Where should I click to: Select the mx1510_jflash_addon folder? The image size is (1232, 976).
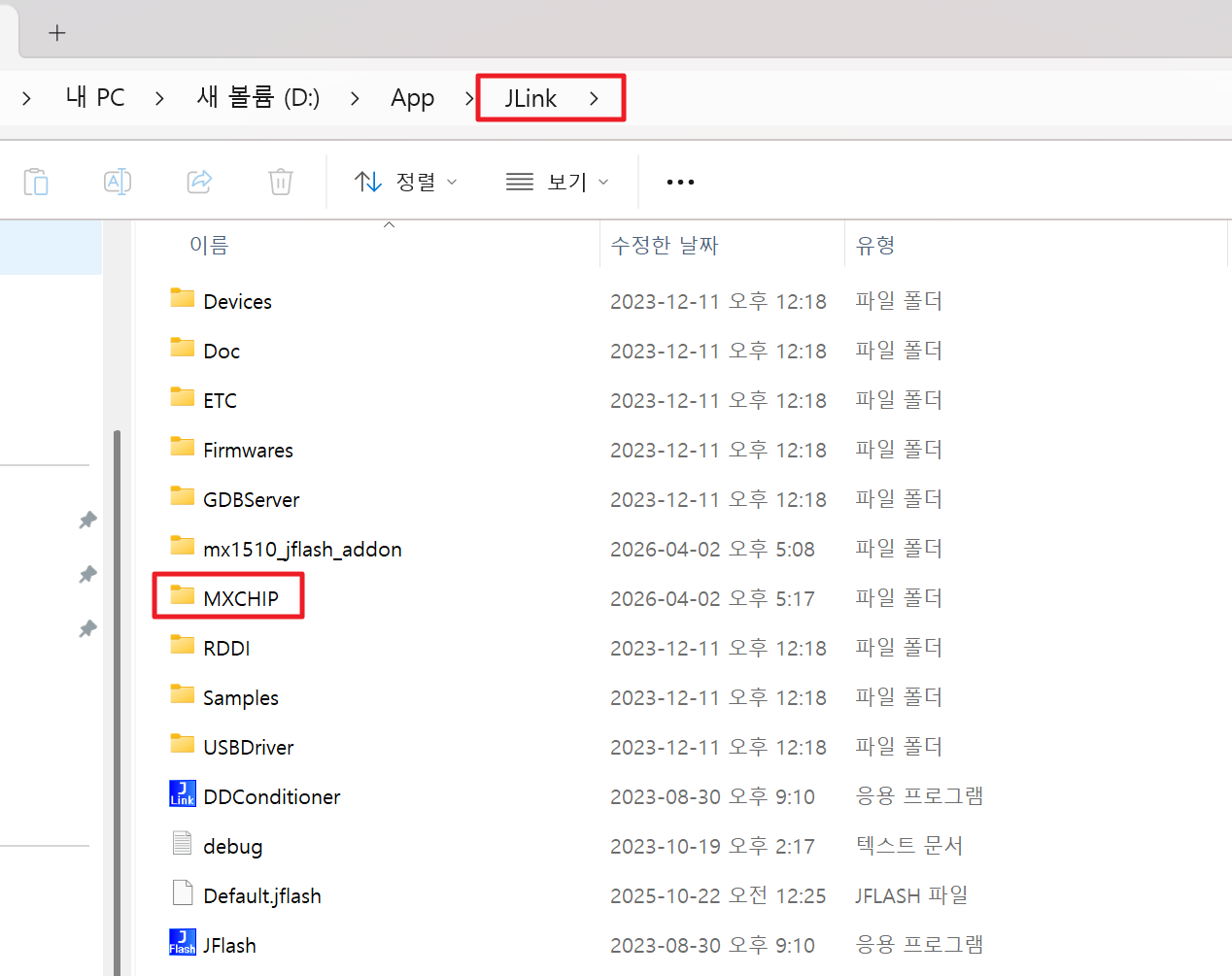pyautogui.click(x=301, y=549)
